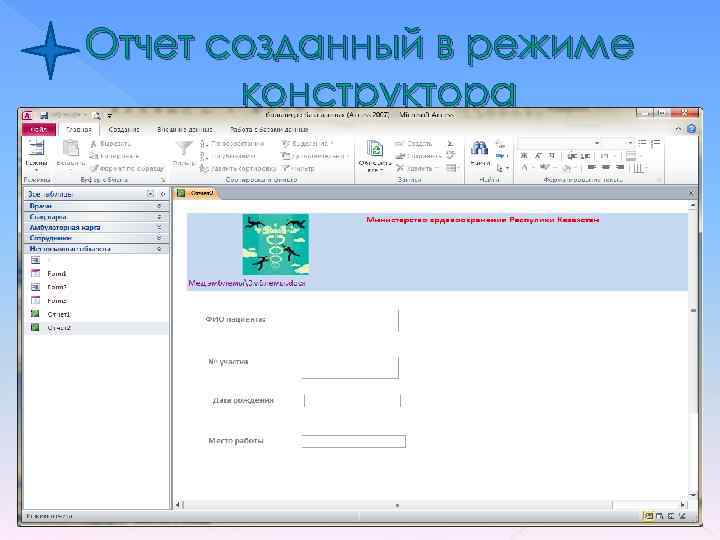The image size is (720, 540).
Task: Click the horizontal scrollbar of the report
Action: (432, 505)
